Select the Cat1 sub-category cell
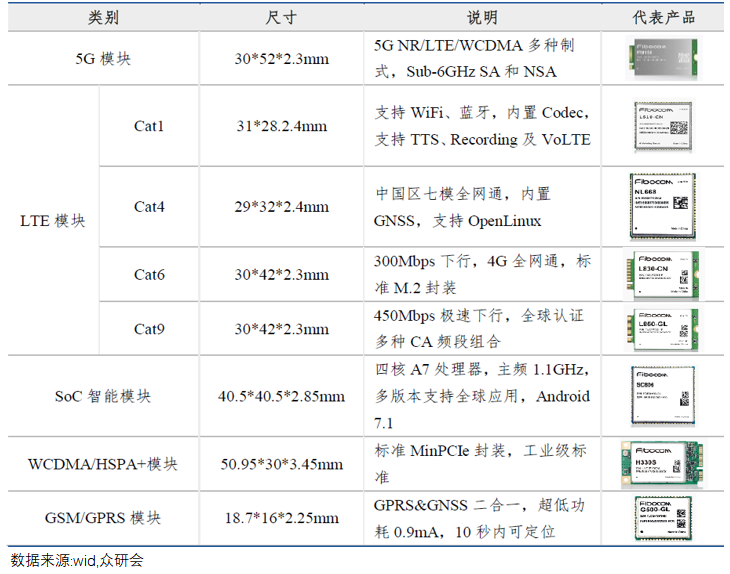This screenshot has width=730, height=574. (x=149, y=126)
